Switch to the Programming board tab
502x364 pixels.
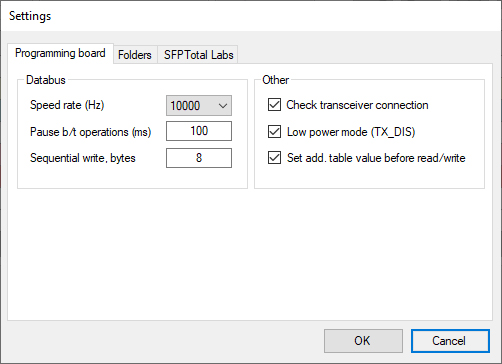(60, 53)
